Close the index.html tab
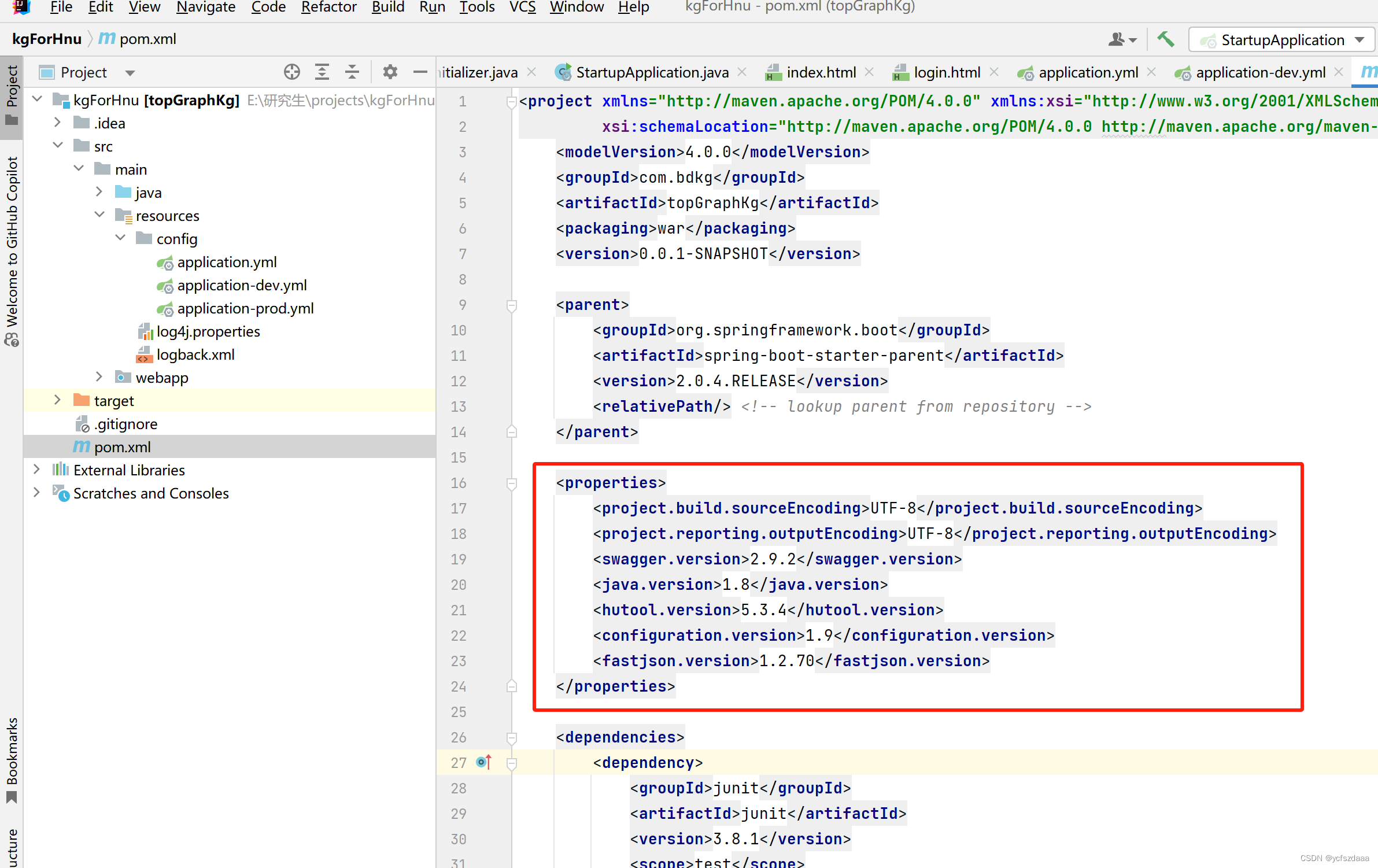Screen dimensions: 1378x868 click(x=869, y=72)
